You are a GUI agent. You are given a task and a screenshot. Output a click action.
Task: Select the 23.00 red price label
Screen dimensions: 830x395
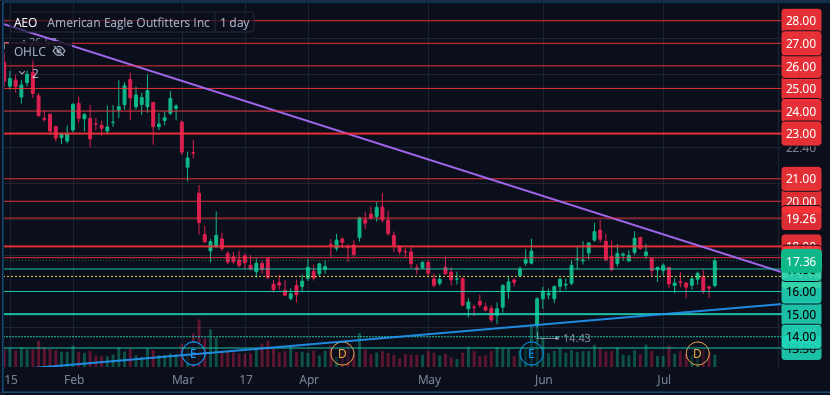[801, 133]
